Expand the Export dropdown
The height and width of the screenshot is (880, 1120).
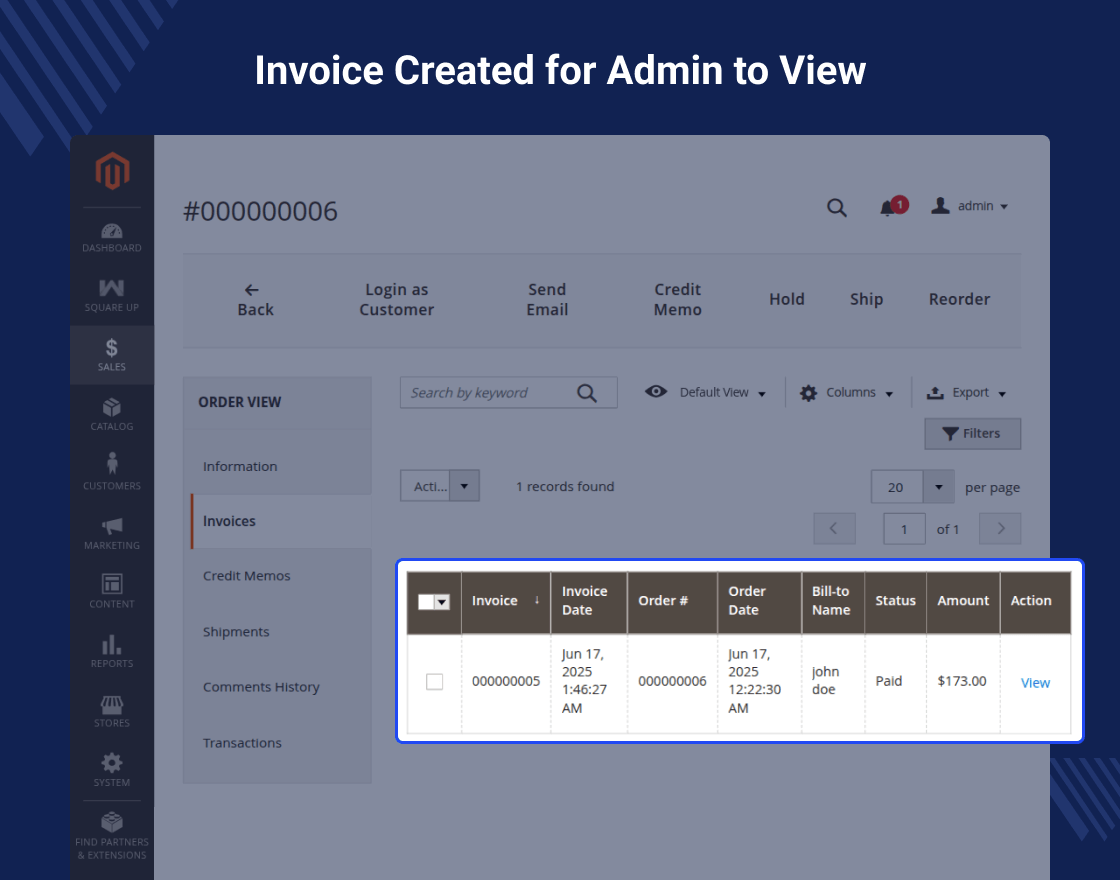pos(967,393)
